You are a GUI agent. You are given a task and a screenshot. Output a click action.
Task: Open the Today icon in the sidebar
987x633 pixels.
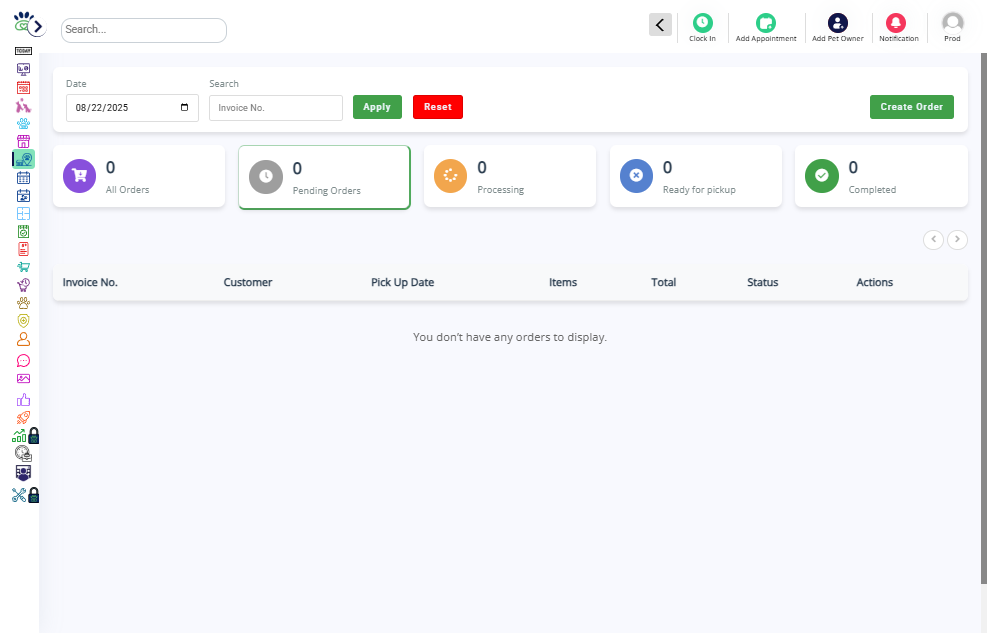point(23,51)
